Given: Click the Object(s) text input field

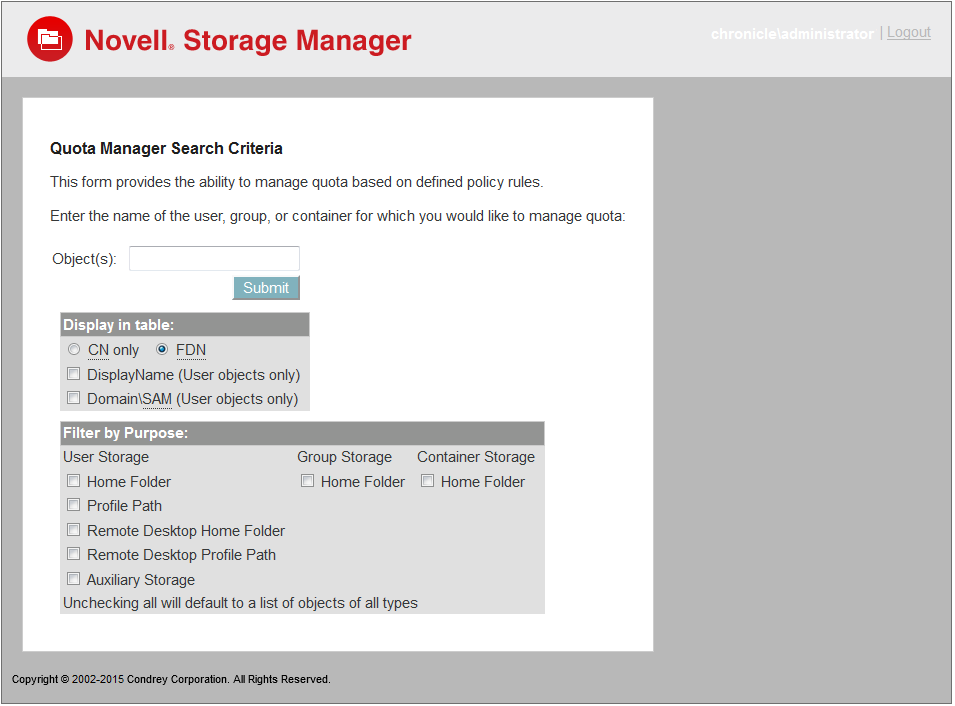Looking at the screenshot, I should click(x=214, y=259).
